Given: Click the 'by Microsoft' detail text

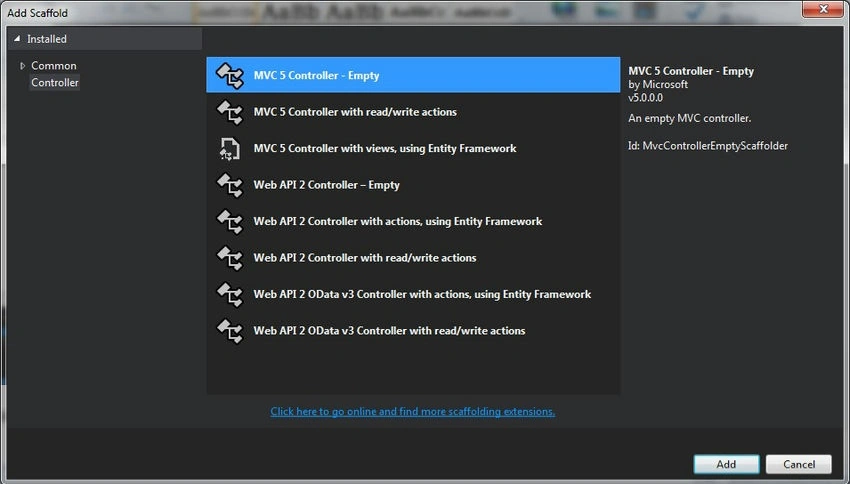Looking at the screenshot, I should point(658,85).
